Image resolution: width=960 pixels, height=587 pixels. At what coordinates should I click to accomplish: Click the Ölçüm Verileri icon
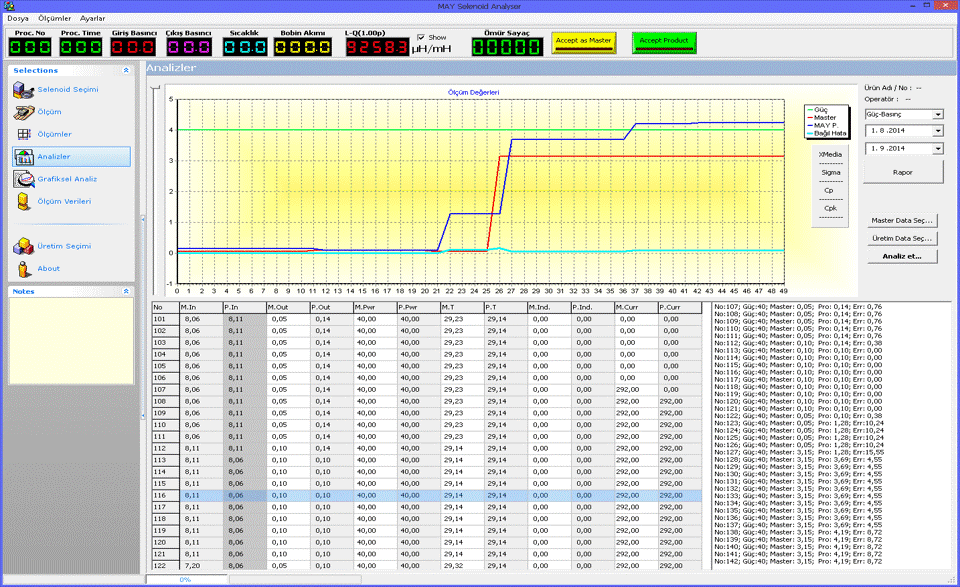[x=23, y=201]
